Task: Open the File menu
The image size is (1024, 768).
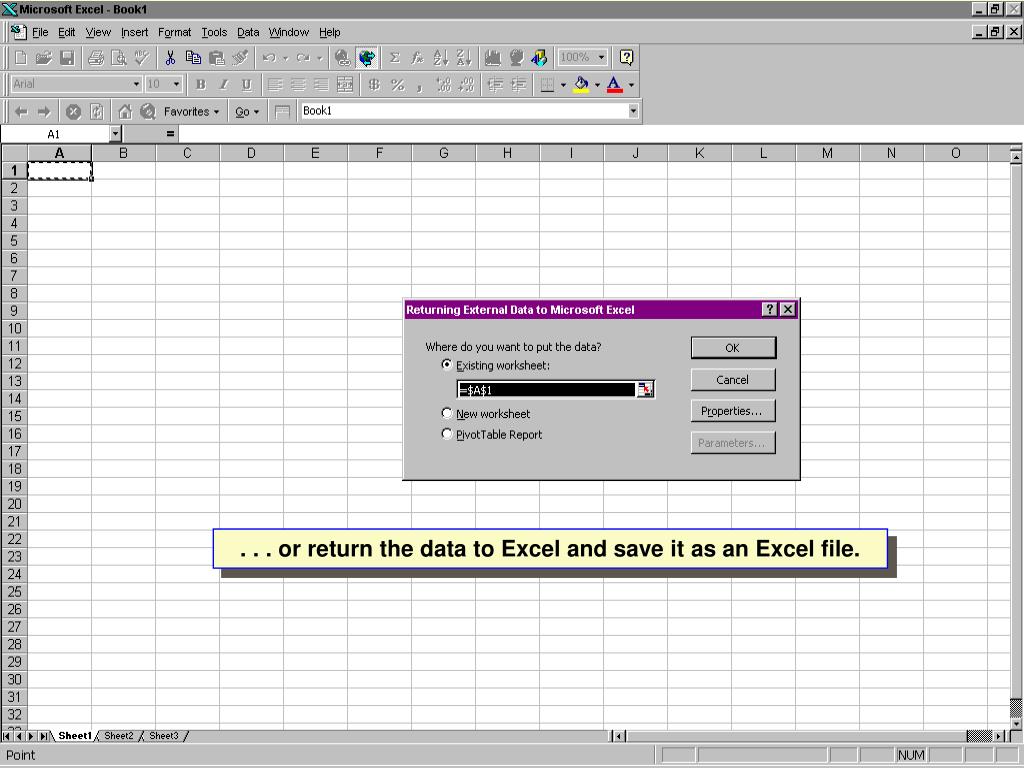Action: [x=40, y=32]
